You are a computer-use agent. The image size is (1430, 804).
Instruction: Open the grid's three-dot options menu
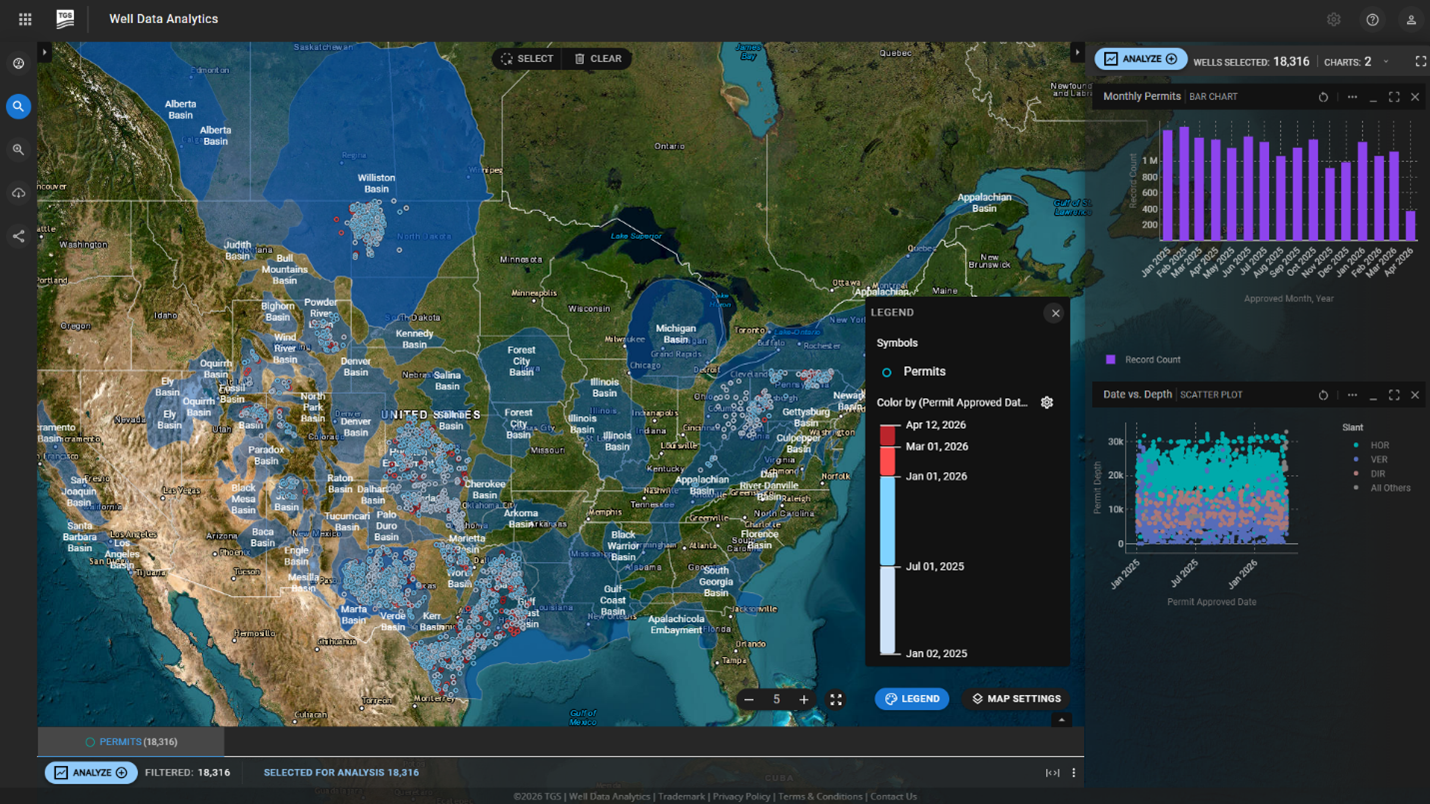tap(1073, 773)
